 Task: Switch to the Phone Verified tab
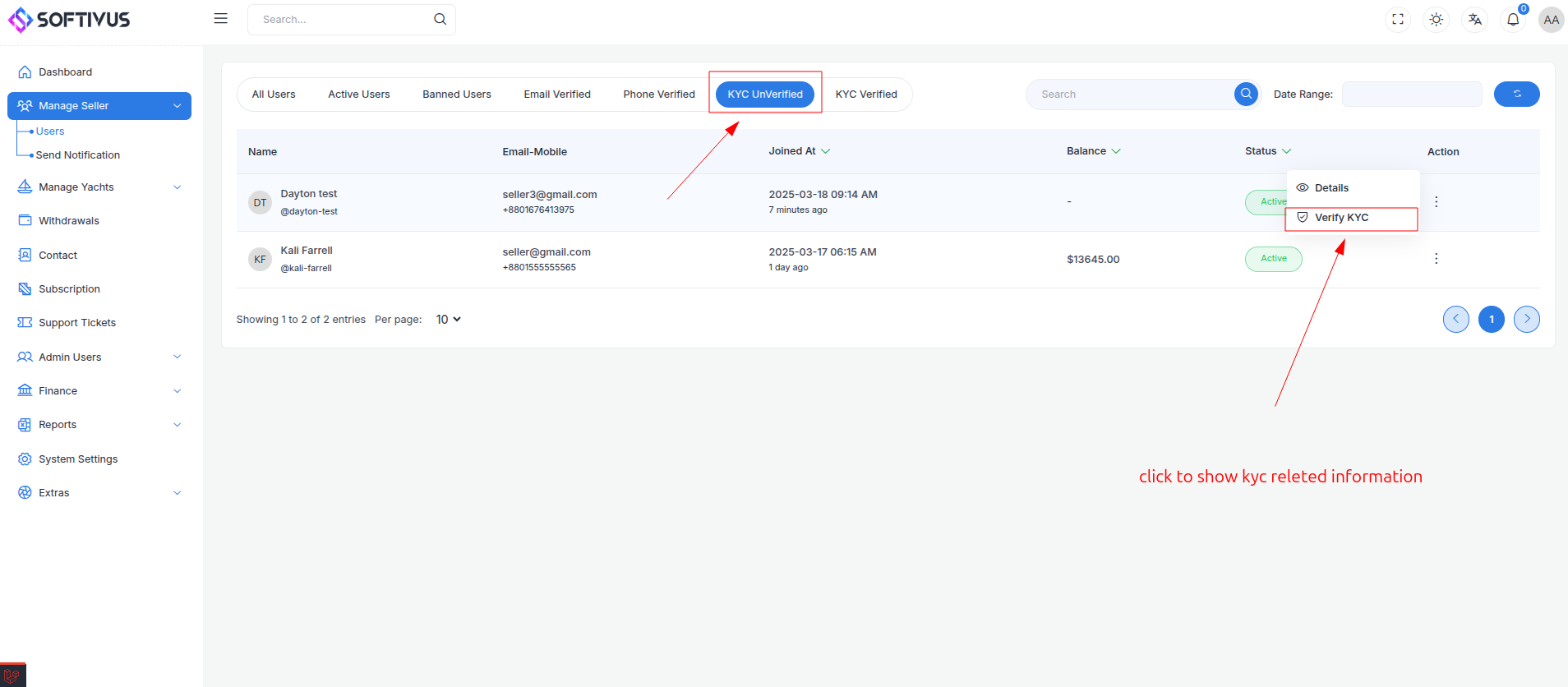659,94
